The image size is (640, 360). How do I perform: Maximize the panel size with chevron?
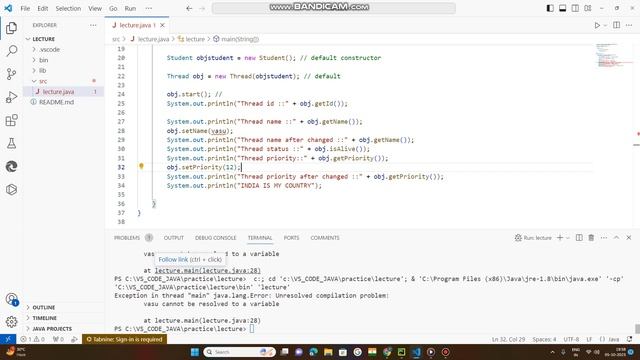point(616,238)
